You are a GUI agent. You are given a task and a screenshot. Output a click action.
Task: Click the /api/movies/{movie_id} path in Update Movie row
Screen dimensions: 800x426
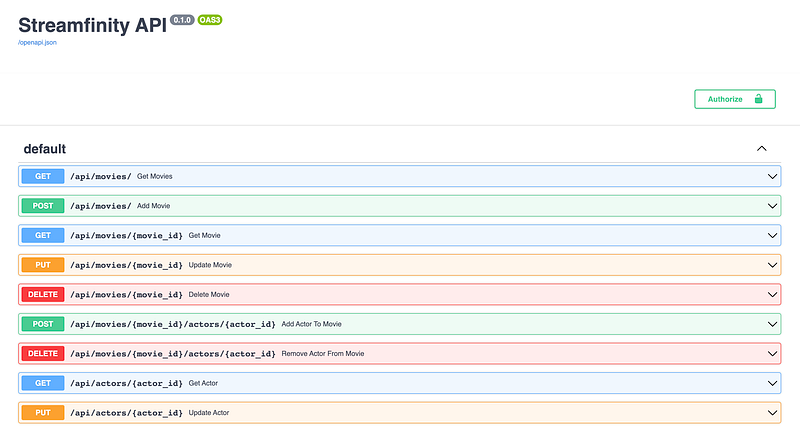click(x=126, y=265)
